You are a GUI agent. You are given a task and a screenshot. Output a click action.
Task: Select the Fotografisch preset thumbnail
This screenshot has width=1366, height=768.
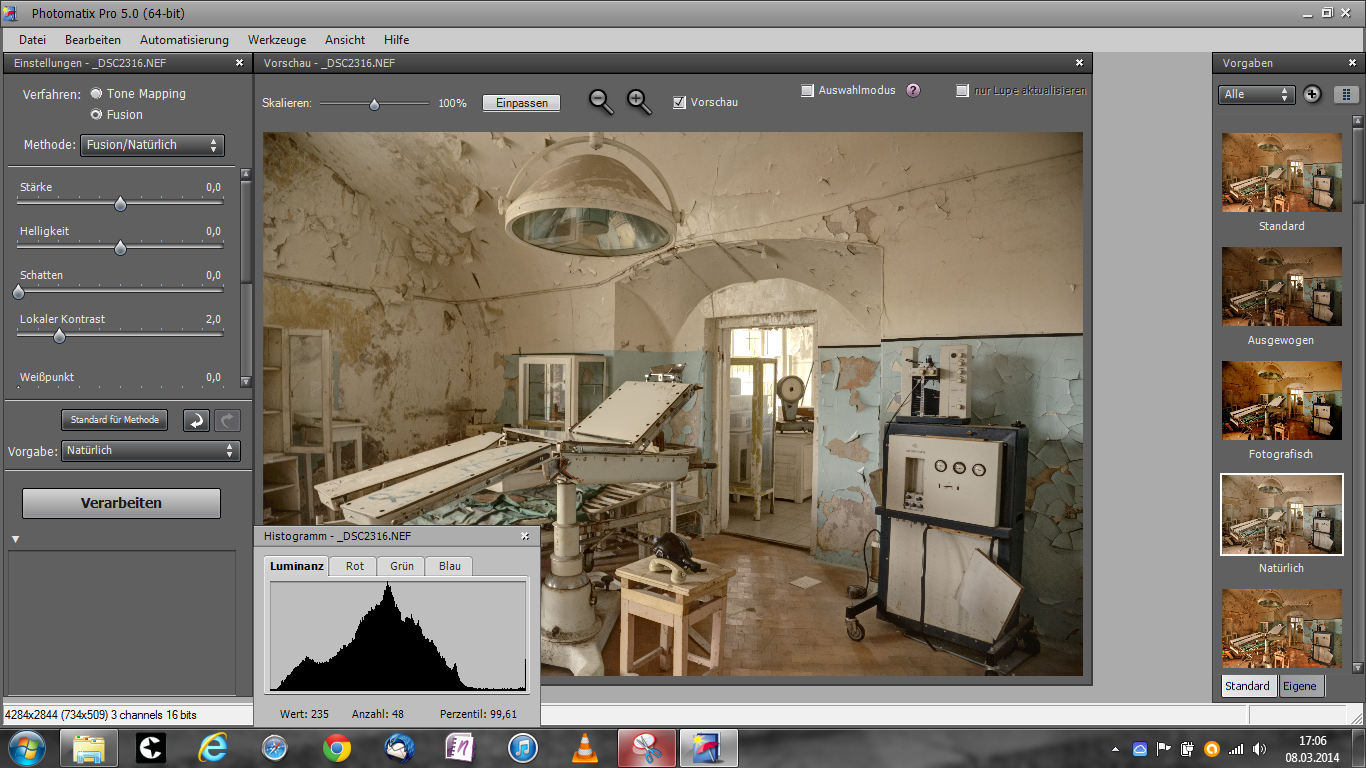1282,400
